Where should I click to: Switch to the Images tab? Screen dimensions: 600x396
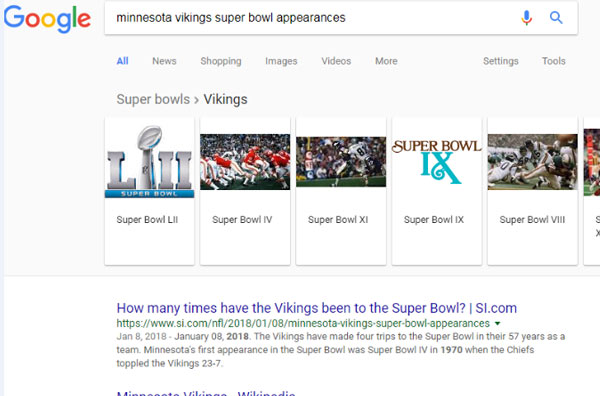281,61
